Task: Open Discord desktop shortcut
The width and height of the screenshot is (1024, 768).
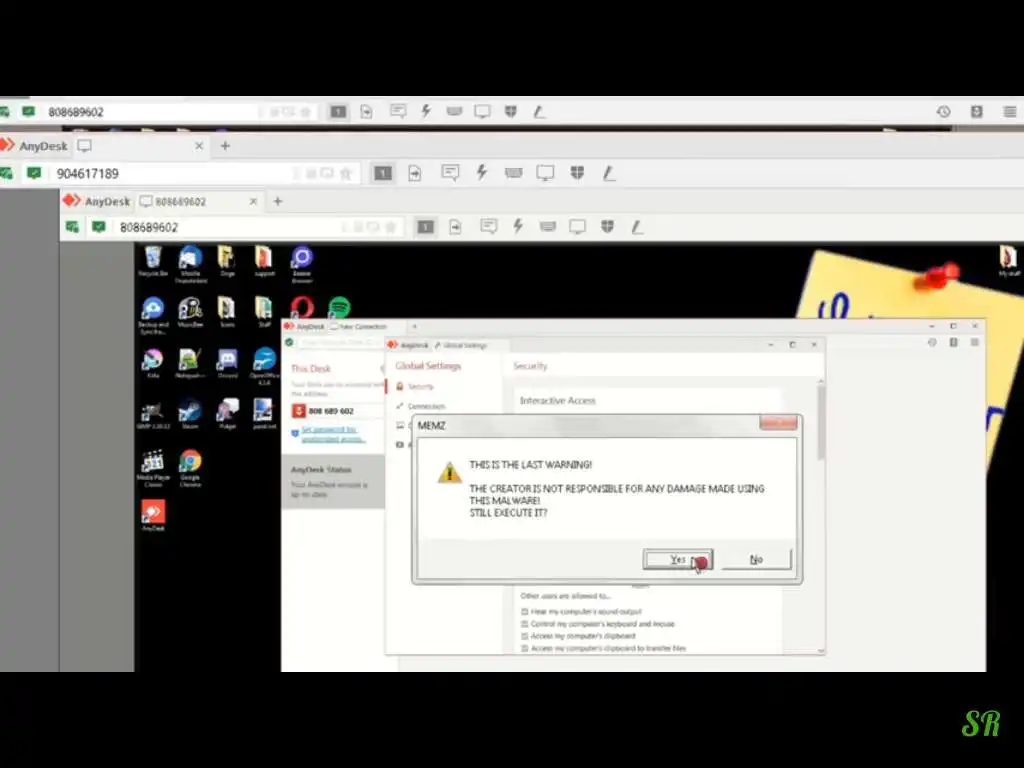Action: click(x=227, y=364)
